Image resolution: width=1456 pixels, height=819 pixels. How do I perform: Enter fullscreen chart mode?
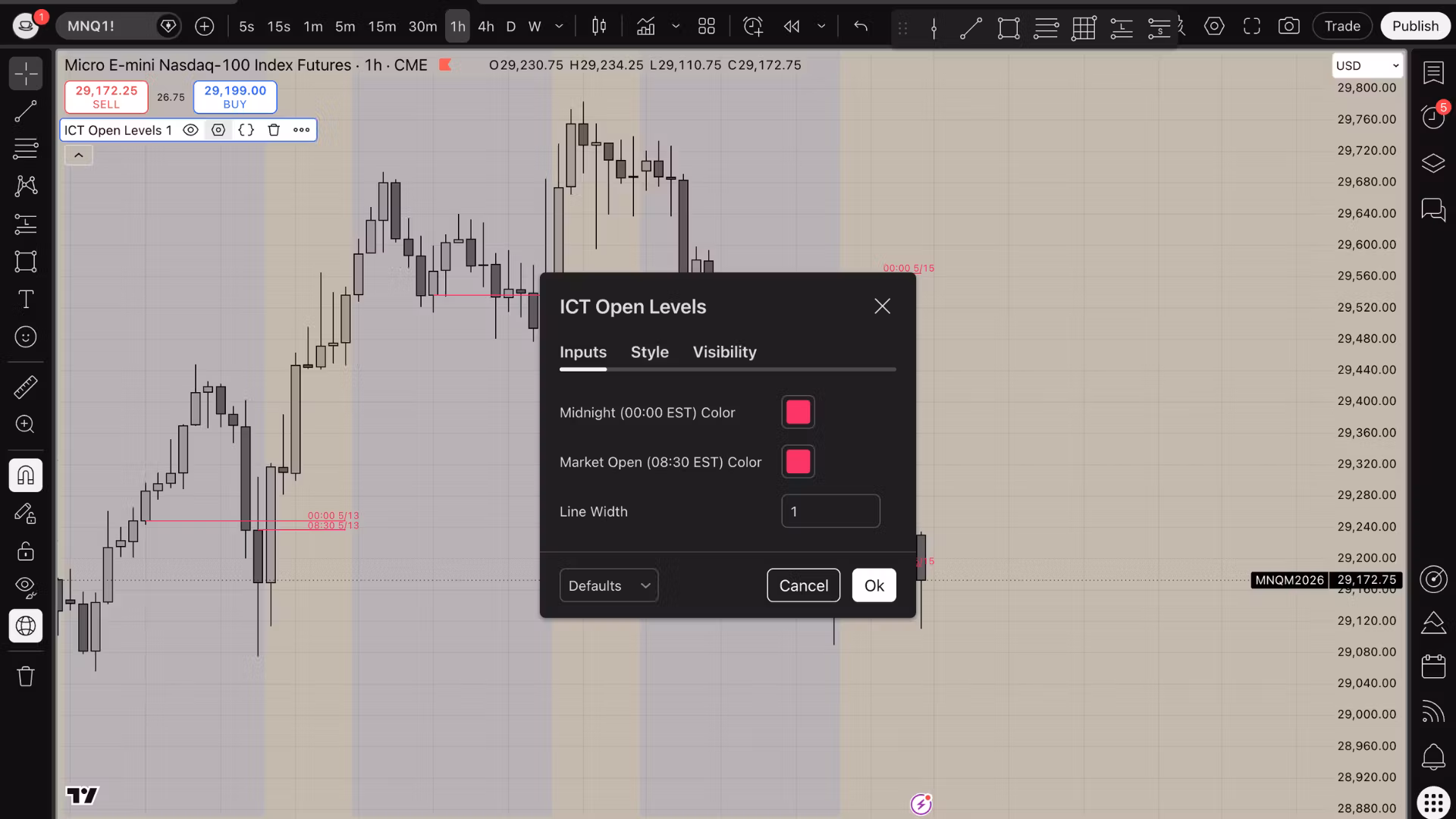point(1252,27)
